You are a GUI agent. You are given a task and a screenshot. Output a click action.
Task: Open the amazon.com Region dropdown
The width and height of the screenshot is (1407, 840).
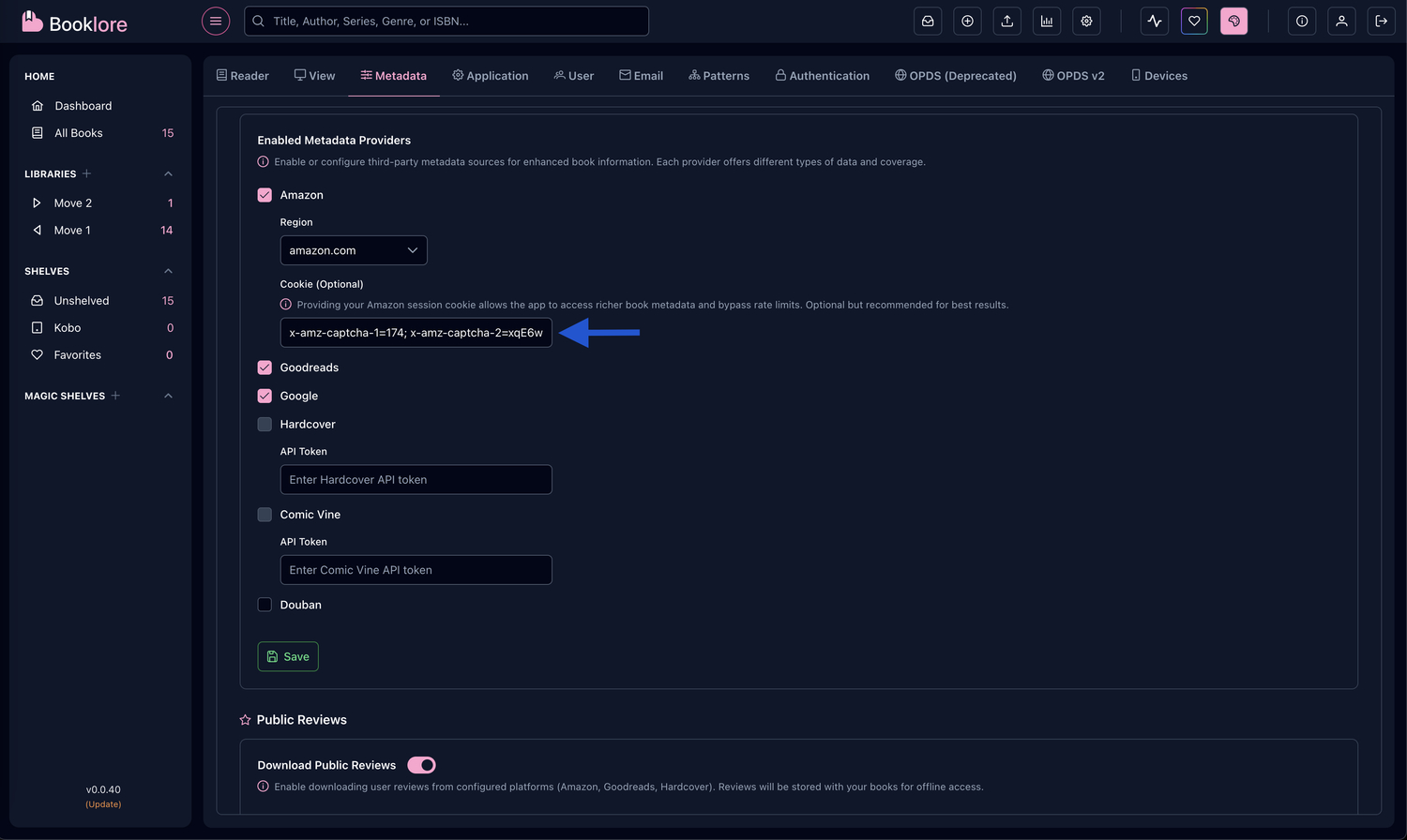click(x=354, y=250)
